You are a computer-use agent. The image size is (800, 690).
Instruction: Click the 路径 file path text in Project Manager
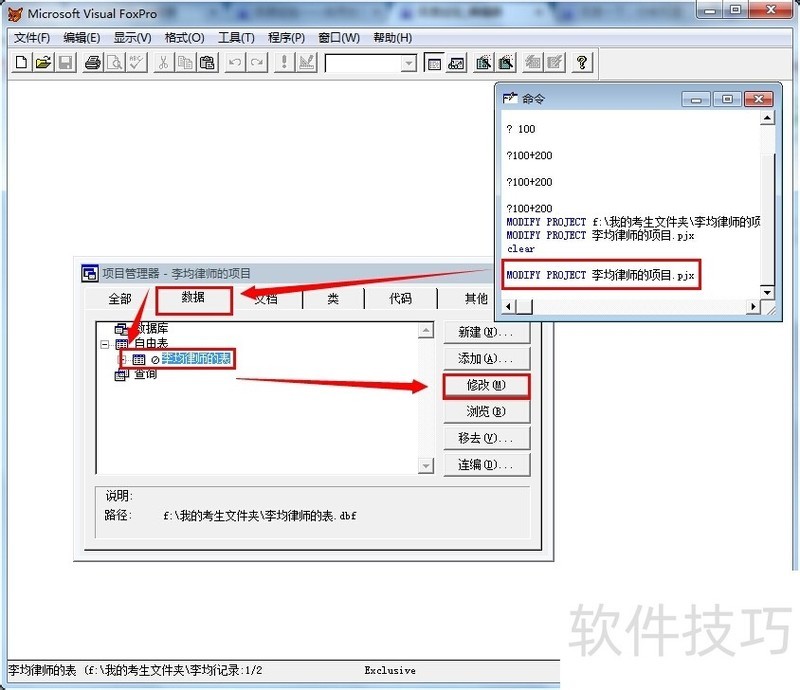pos(260,516)
